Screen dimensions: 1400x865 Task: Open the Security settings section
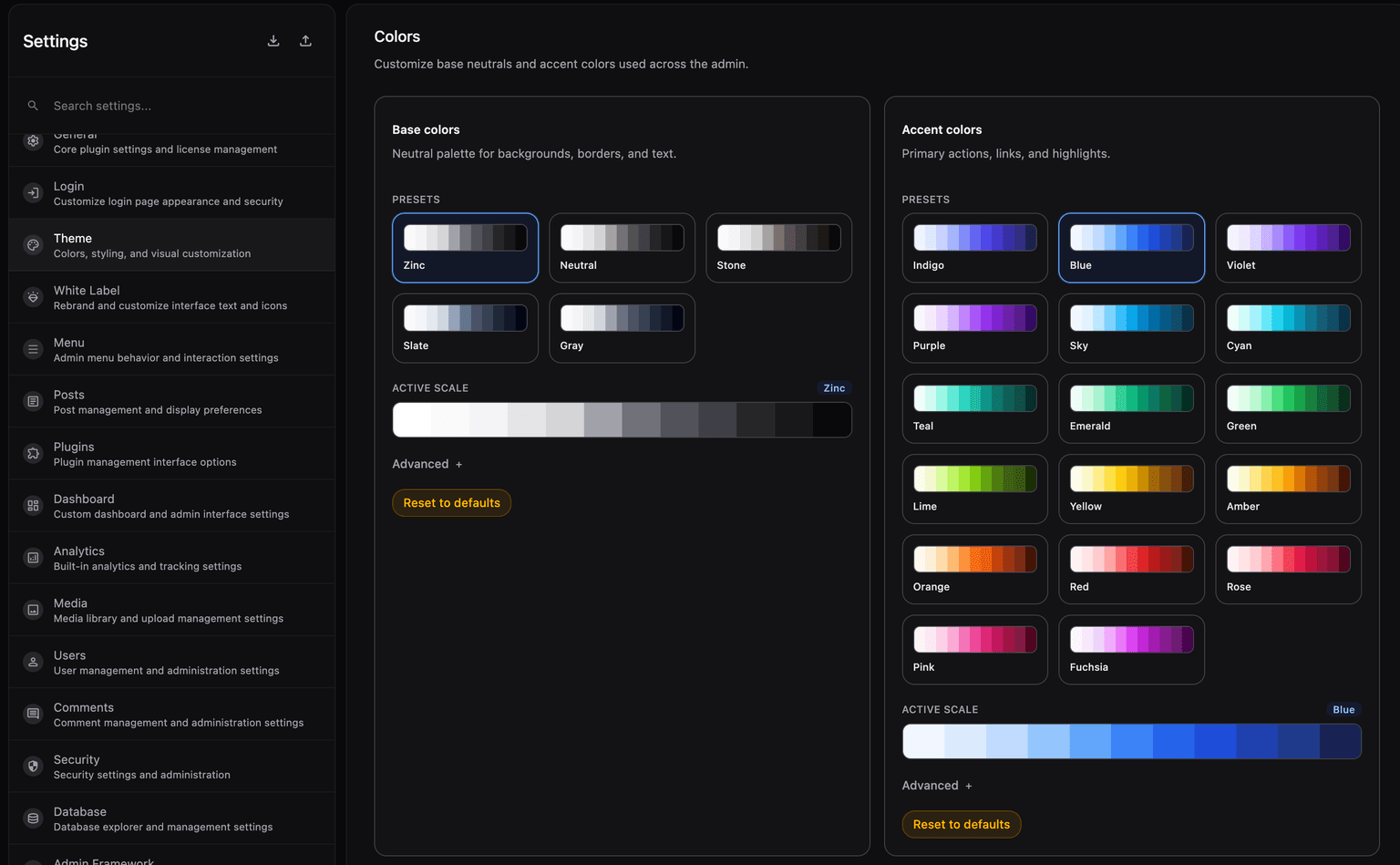pos(171,766)
